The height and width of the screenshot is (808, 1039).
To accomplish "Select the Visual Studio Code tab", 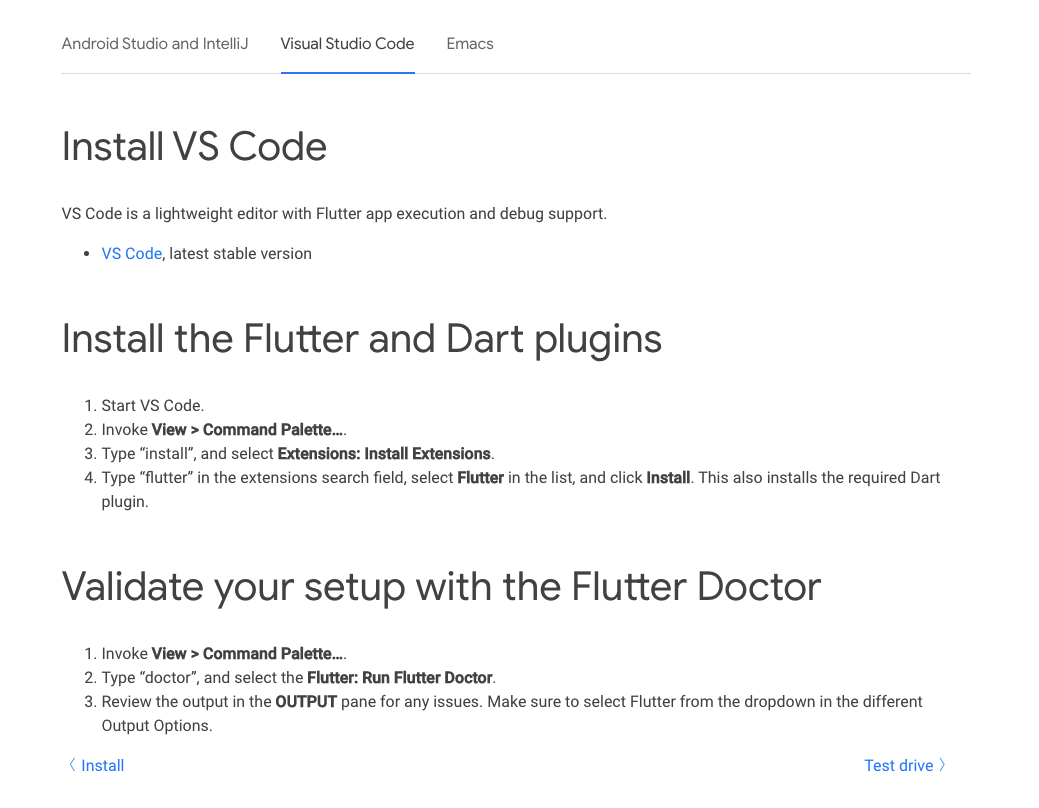I will (347, 44).
